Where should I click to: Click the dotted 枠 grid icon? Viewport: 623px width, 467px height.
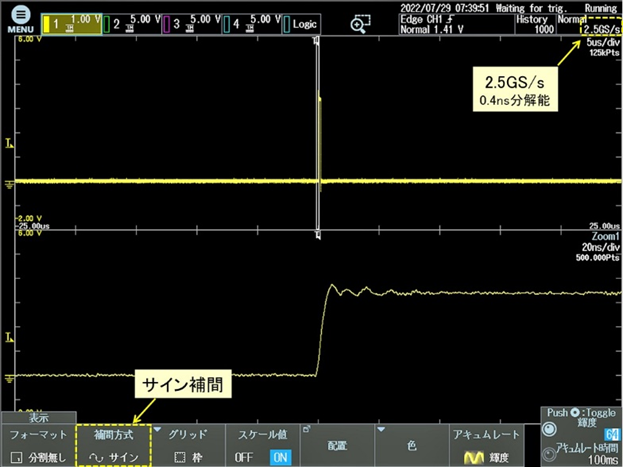[x=180, y=458]
